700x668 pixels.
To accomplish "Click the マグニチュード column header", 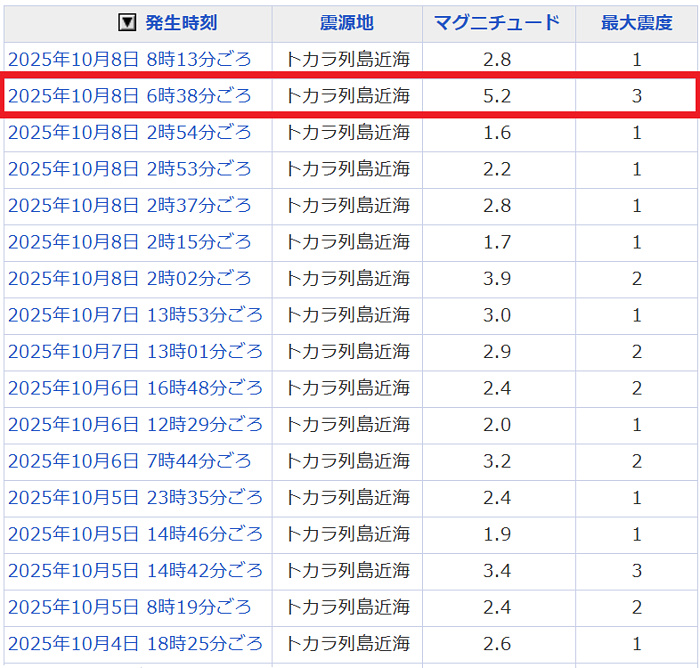I will [497, 23].
